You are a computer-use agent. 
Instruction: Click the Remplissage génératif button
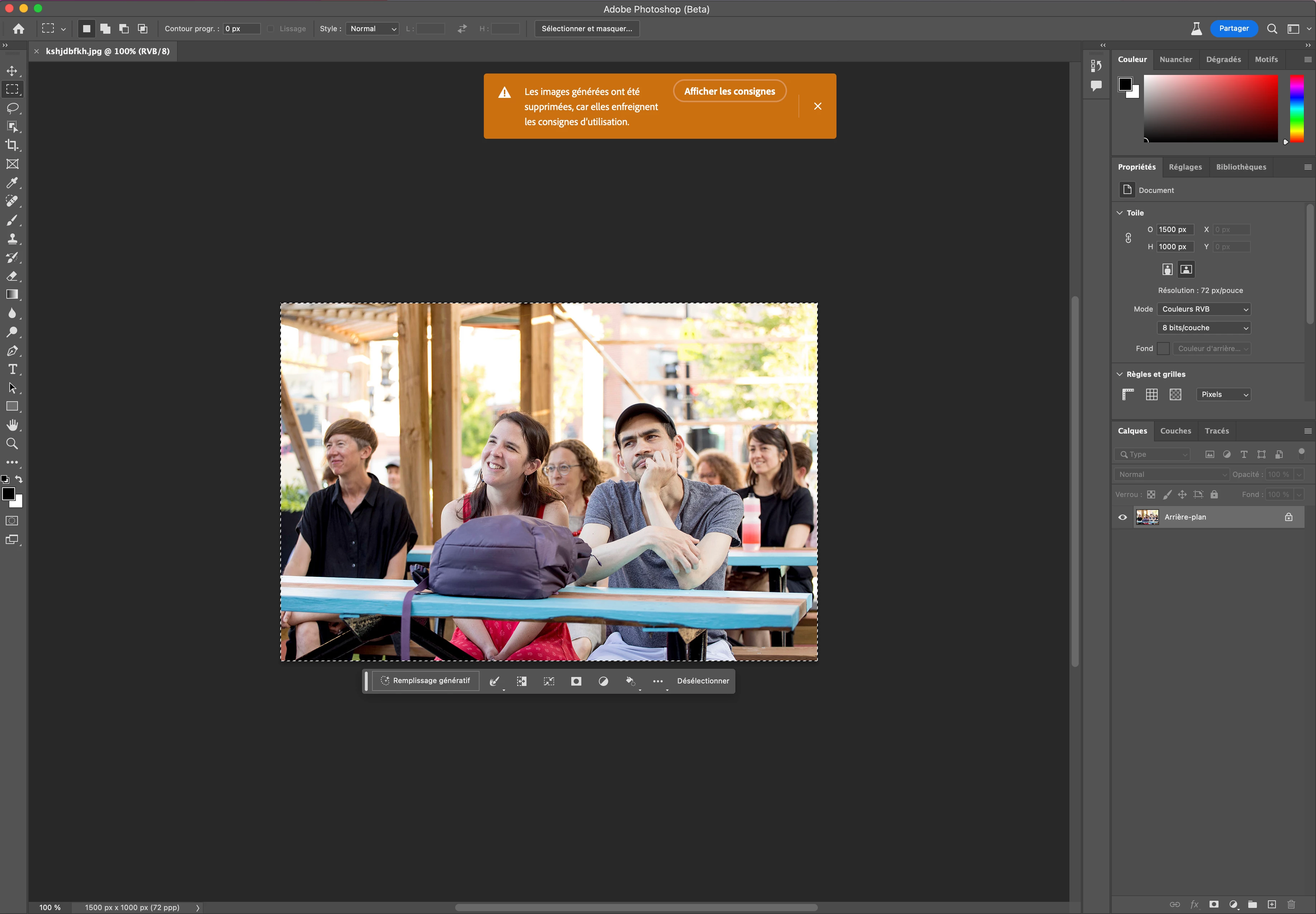click(x=425, y=681)
